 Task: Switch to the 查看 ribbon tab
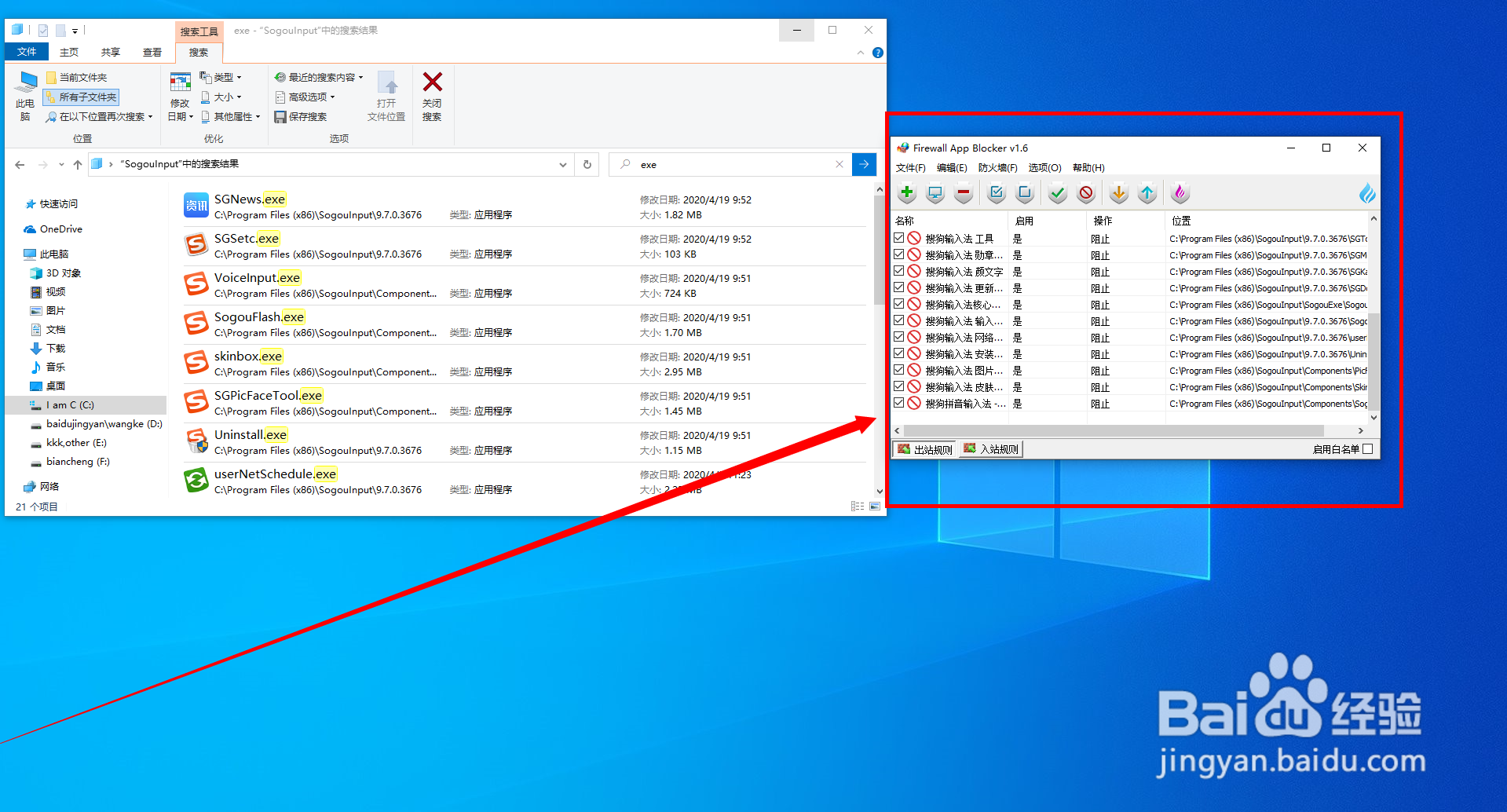click(152, 53)
